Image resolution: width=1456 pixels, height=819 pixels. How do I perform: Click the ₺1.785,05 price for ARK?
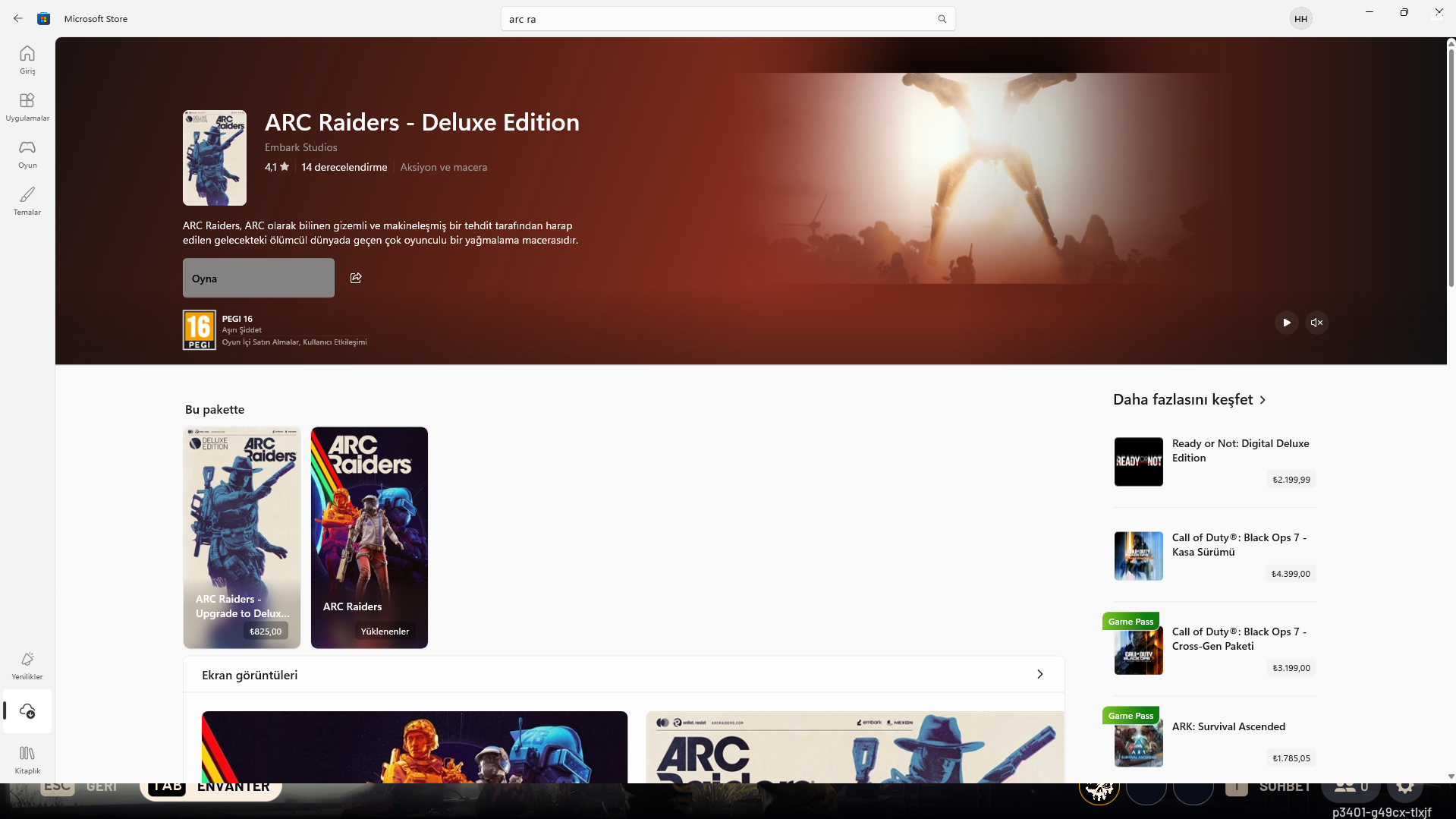point(1291,758)
